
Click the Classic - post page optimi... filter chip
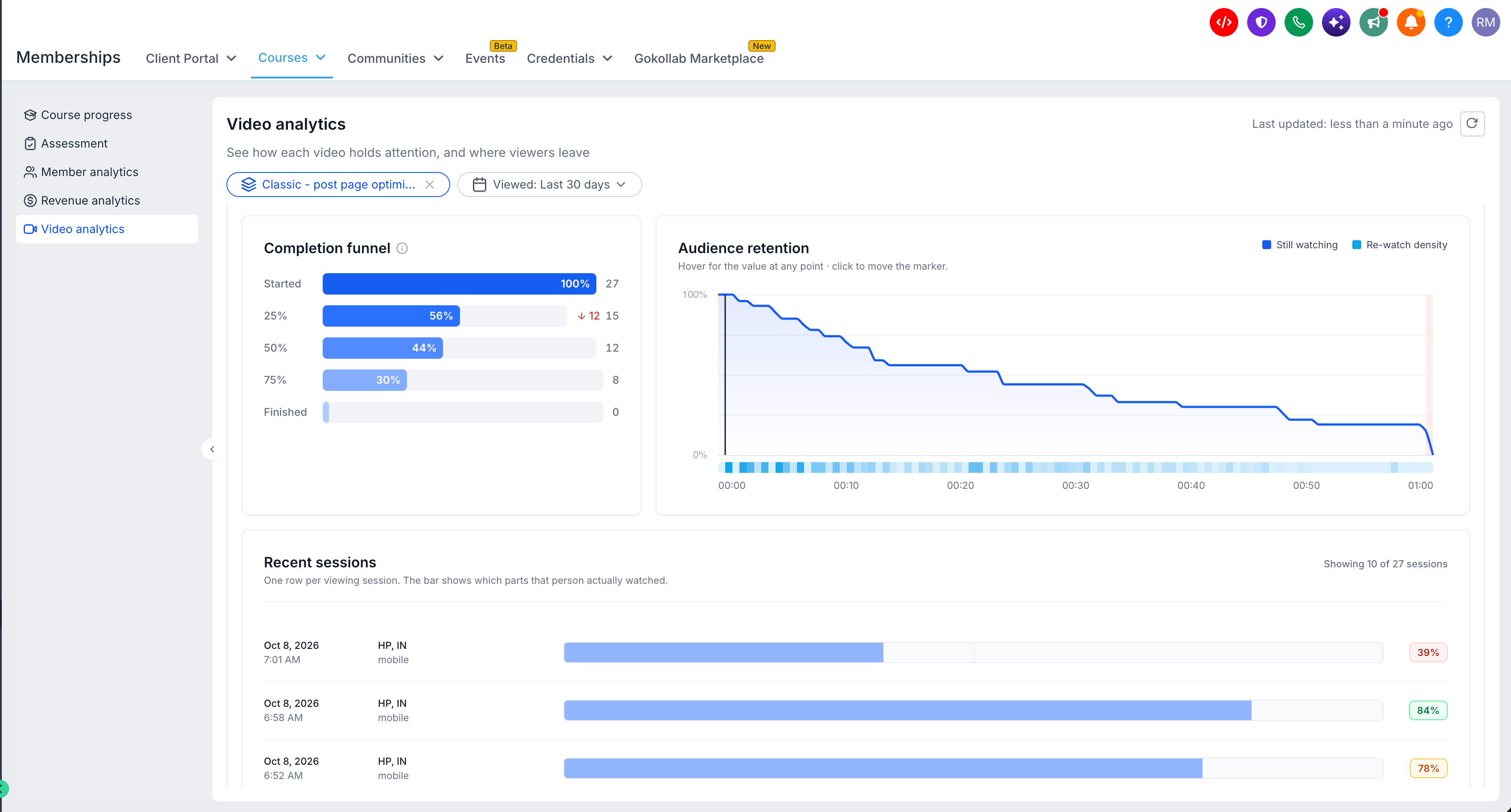point(338,185)
